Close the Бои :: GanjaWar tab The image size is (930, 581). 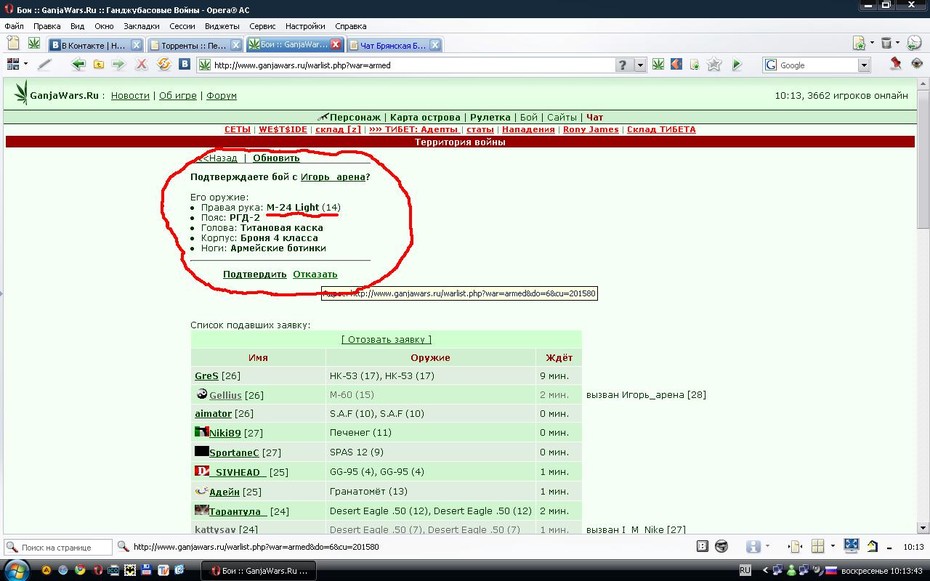coord(336,44)
